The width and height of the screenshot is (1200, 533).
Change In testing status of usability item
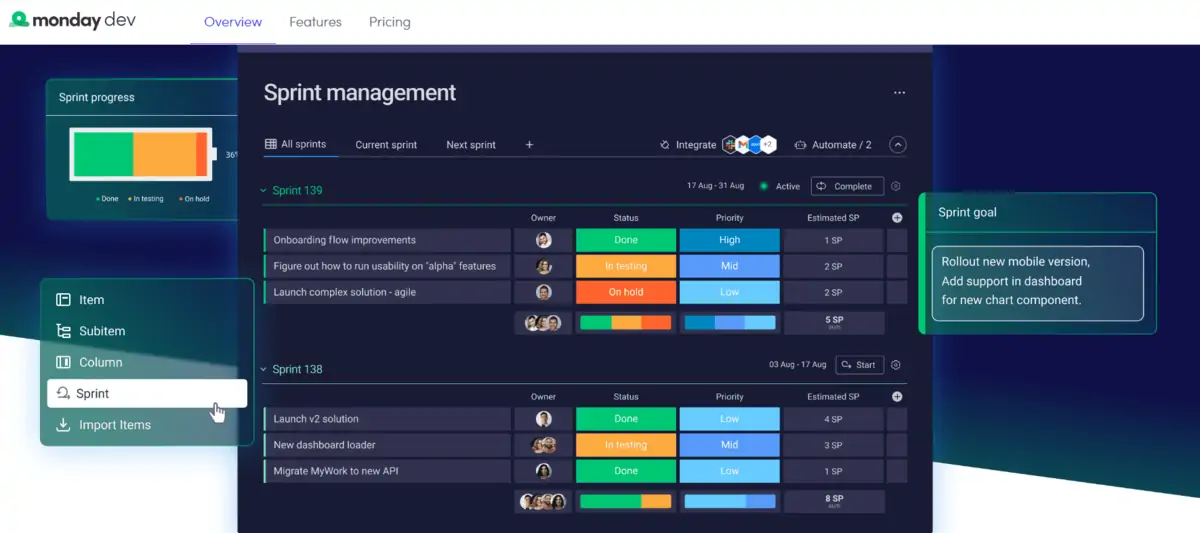[x=626, y=266]
